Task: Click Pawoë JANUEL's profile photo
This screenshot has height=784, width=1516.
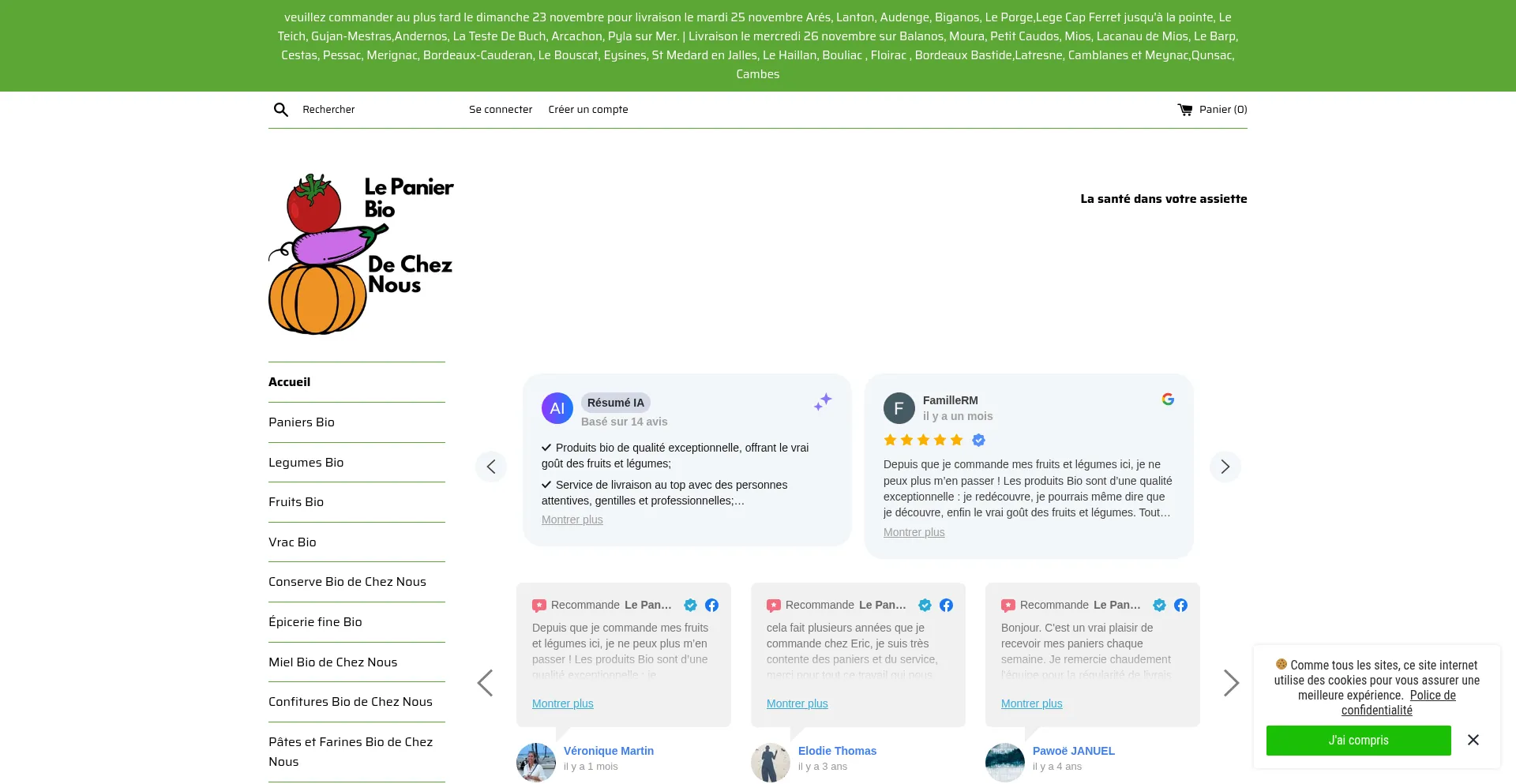Action: 1005,762
